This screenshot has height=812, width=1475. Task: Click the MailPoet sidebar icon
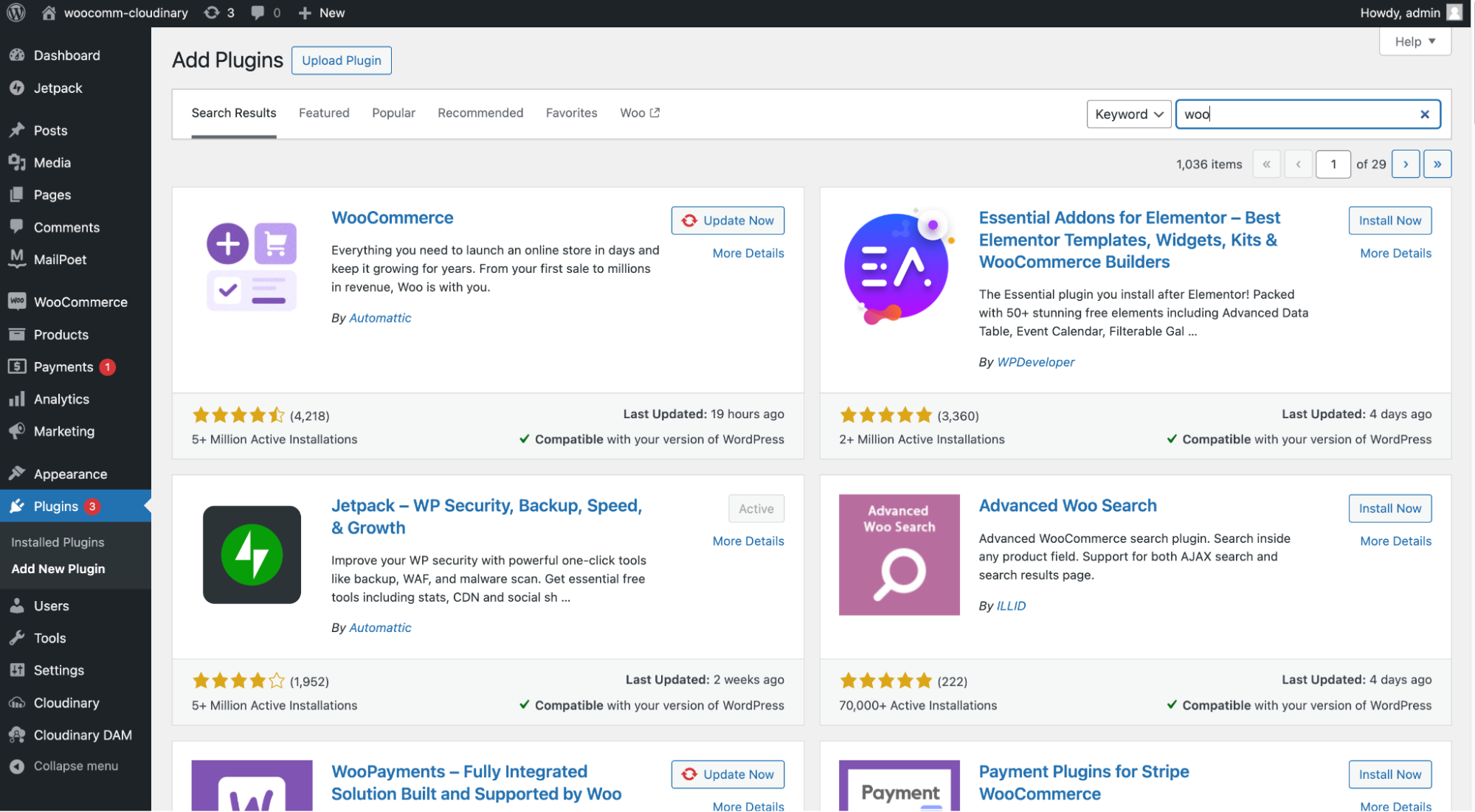[x=18, y=259]
